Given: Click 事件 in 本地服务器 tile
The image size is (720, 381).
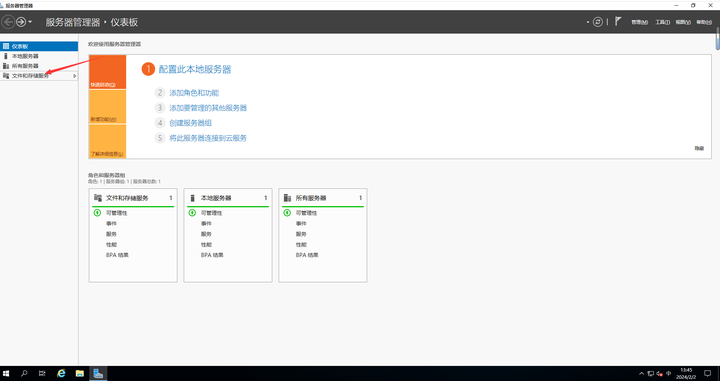Looking at the screenshot, I should (206, 224).
